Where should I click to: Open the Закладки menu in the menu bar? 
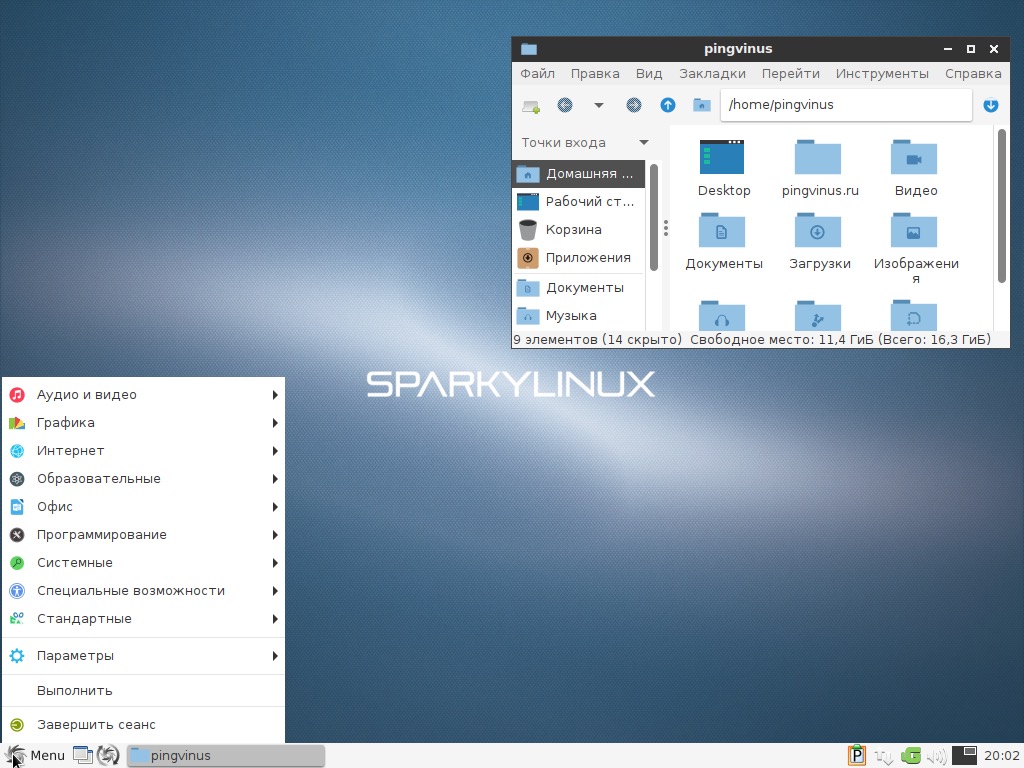(x=712, y=73)
